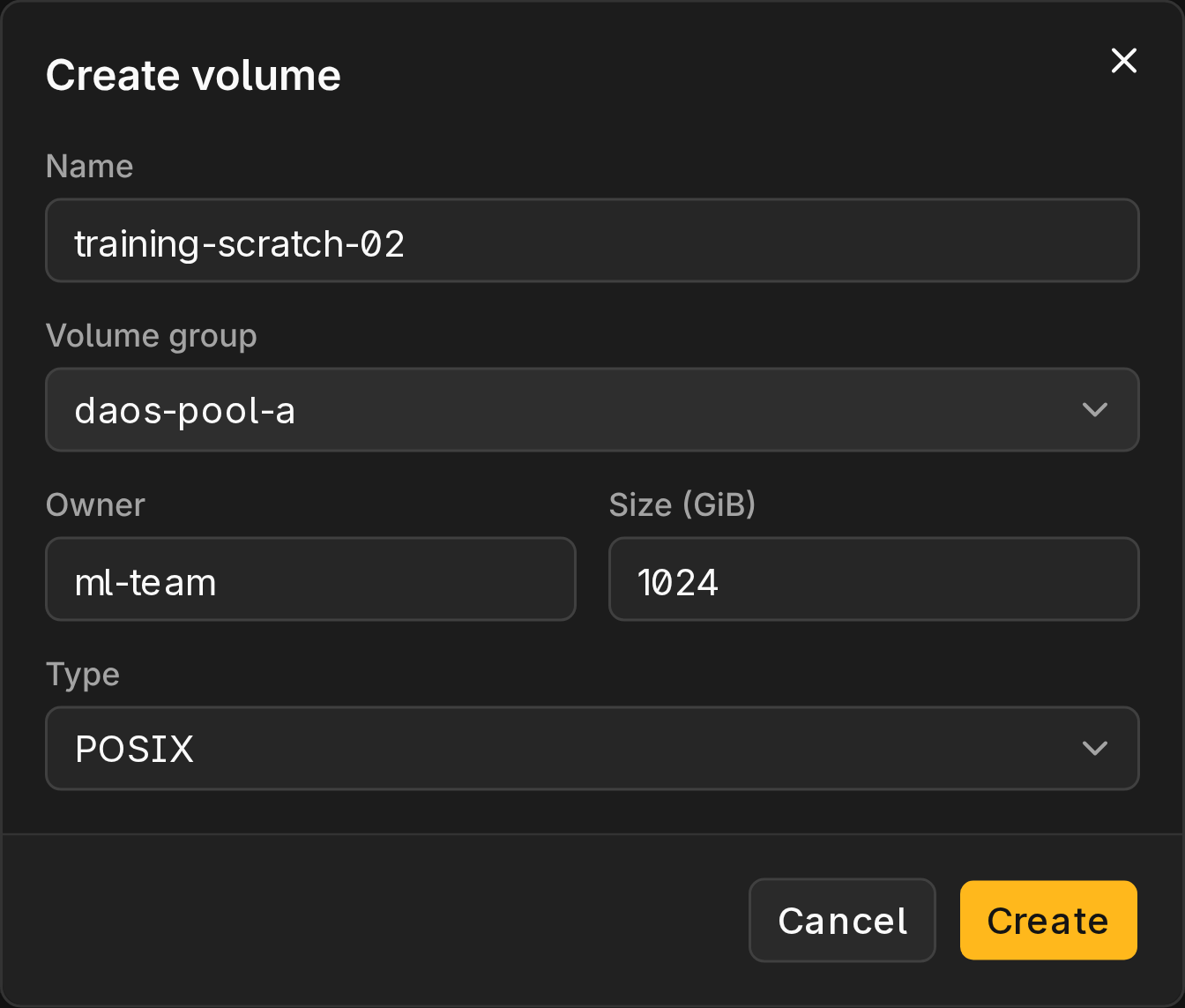Click the yellow Create button

click(1048, 920)
